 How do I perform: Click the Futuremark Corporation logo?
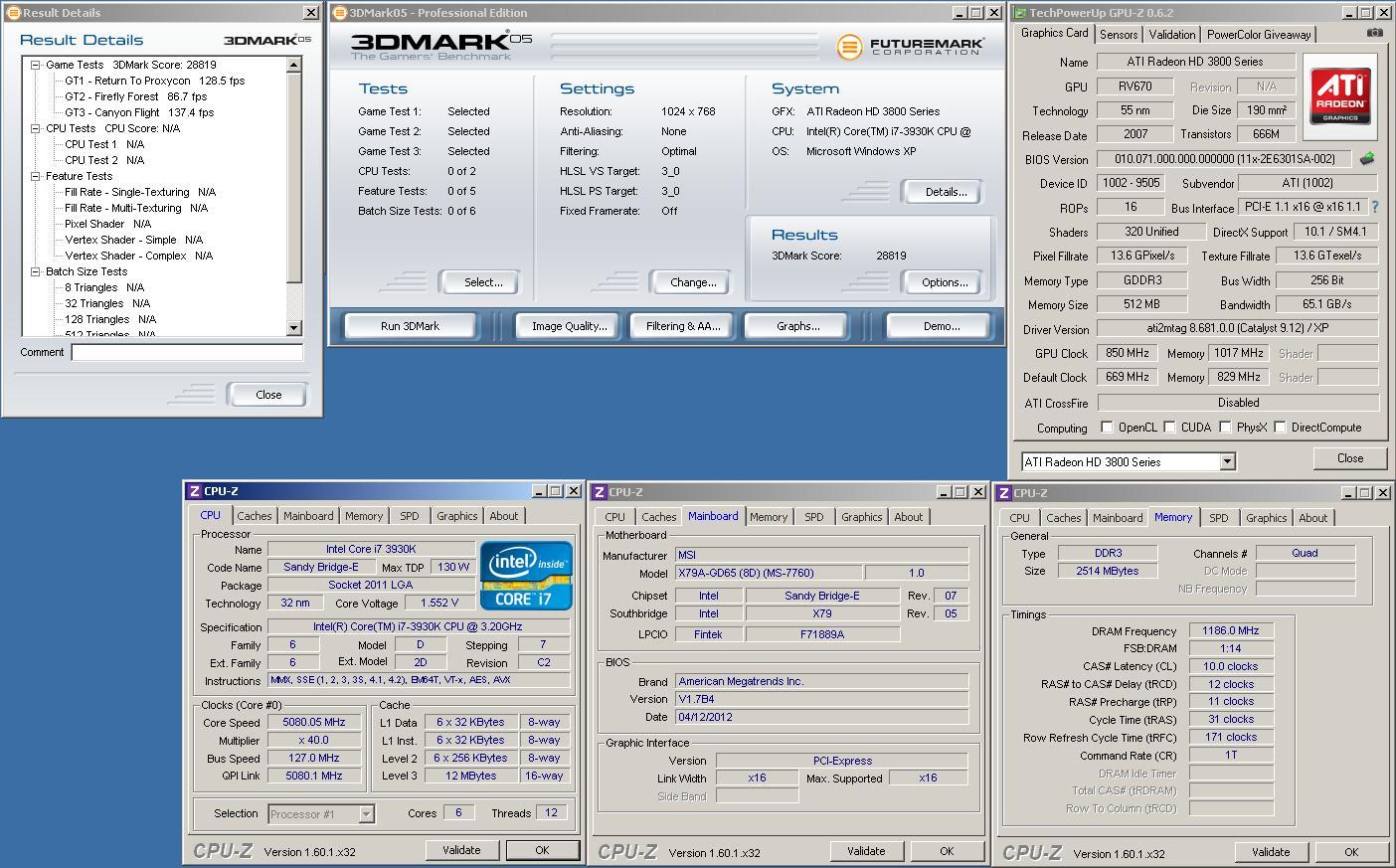click(x=911, y=46)
